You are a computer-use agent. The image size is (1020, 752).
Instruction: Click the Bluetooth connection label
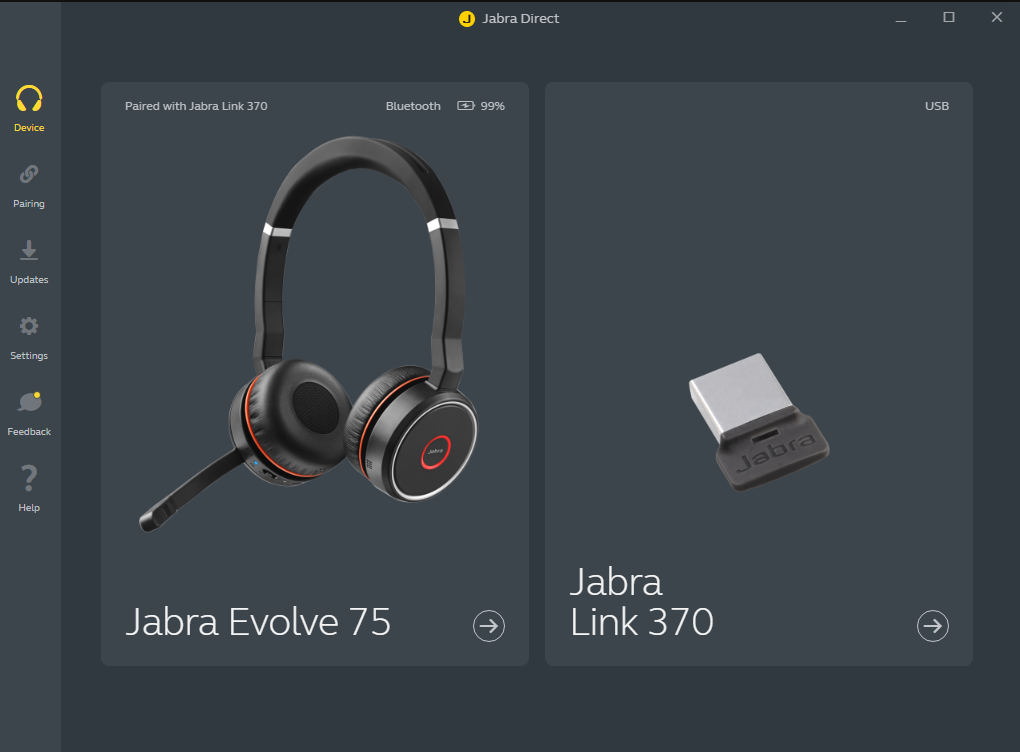click(x=413, y=106)
